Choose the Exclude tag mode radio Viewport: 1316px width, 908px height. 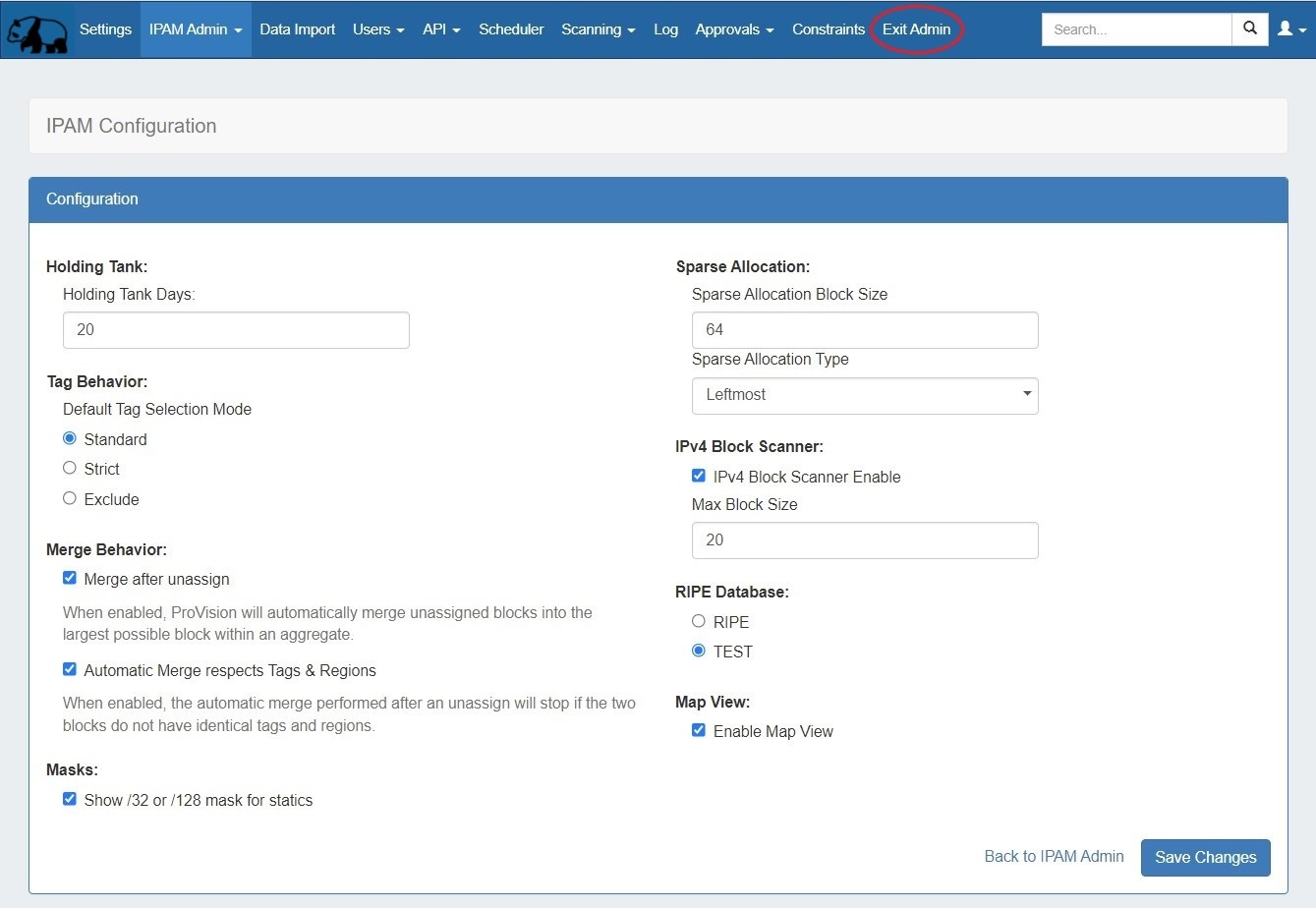click(70, 498)
